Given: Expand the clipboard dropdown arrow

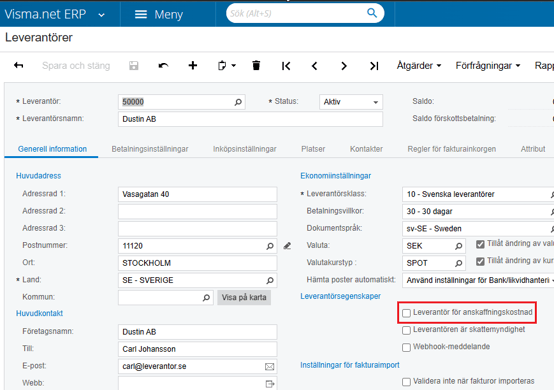Looking at the screenshot, I should 234,66.
